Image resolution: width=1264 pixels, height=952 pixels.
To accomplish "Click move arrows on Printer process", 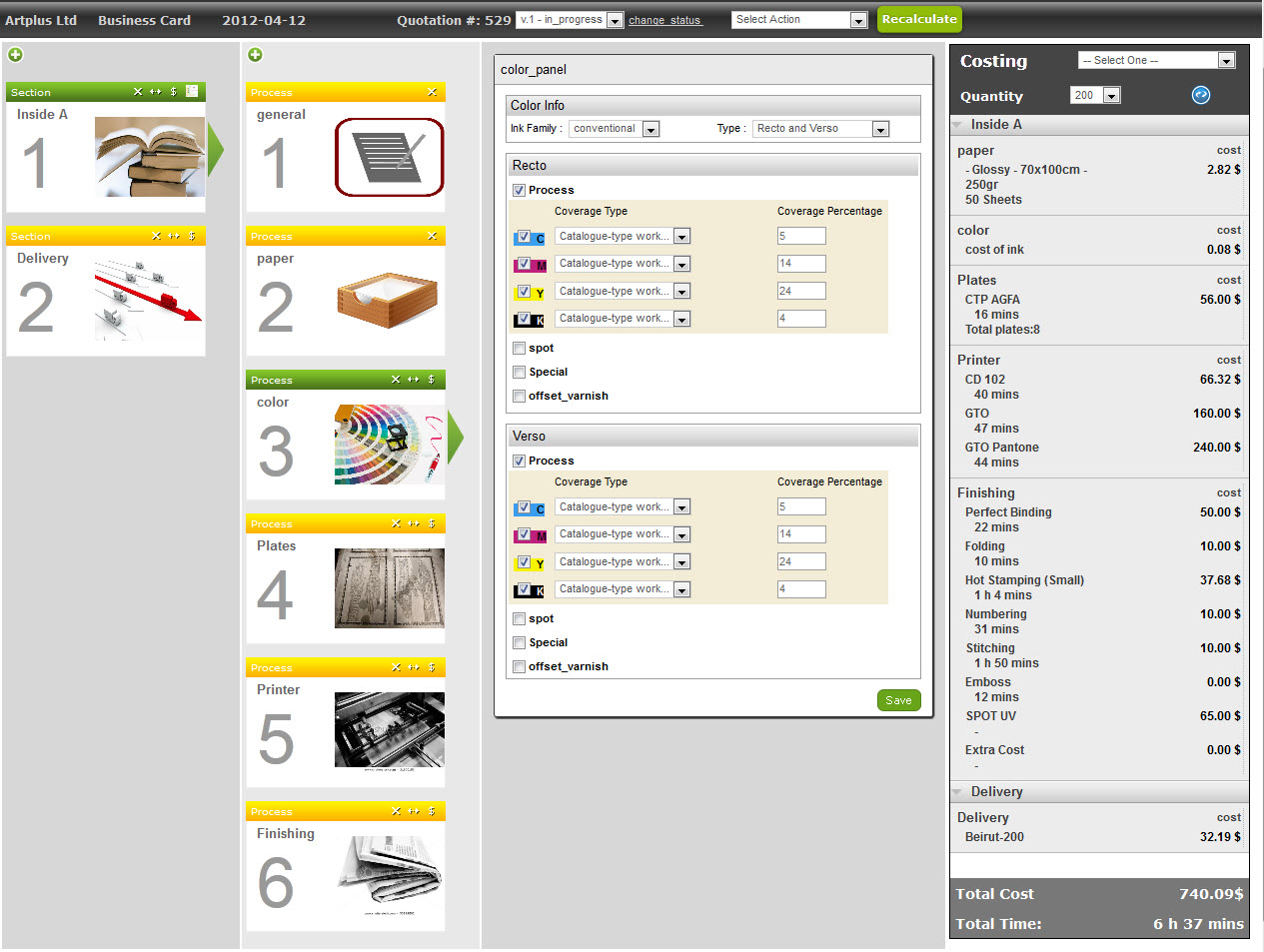I will coord(414,667).
